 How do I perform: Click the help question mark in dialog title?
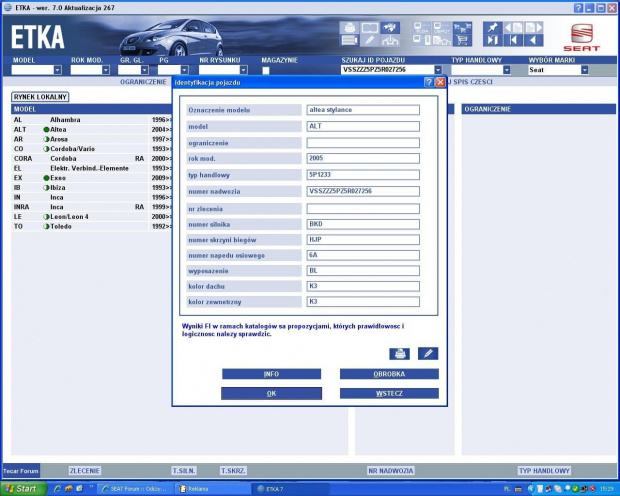(429, 82)
